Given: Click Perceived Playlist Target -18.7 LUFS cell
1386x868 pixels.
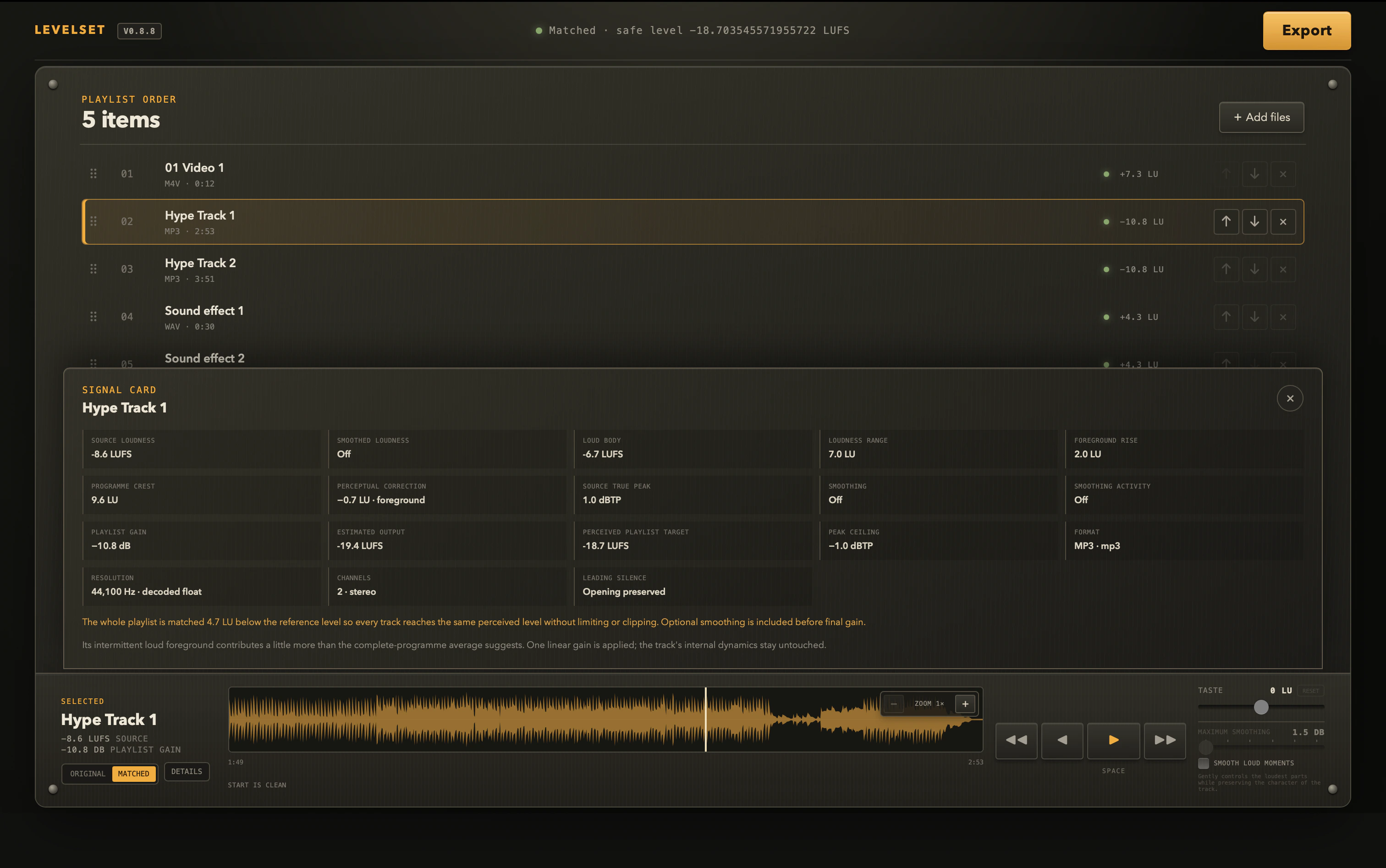Looking at the screenshot, I should (693, 541).
